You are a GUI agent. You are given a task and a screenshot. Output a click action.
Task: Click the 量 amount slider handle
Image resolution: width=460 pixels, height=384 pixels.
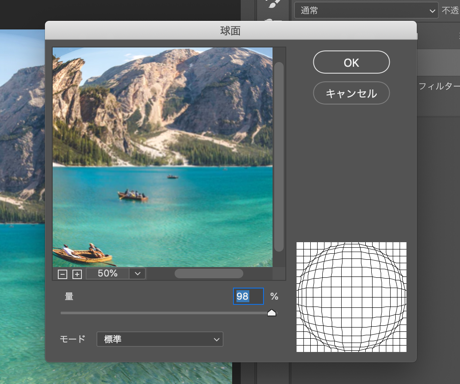click(272, 313)
